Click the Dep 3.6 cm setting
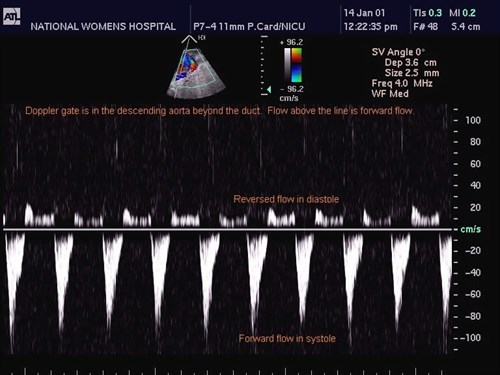 pos(410,62)
